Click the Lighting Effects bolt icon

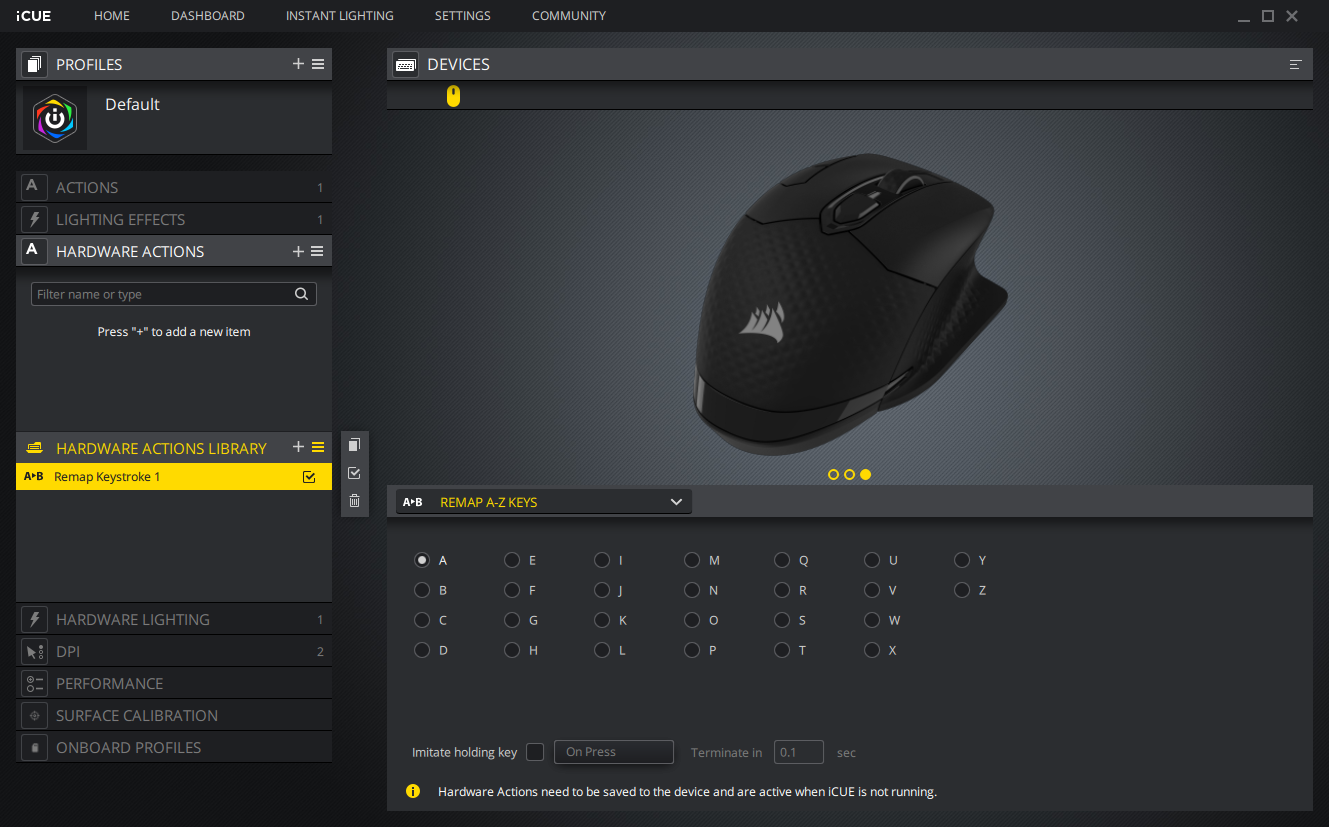34,219
